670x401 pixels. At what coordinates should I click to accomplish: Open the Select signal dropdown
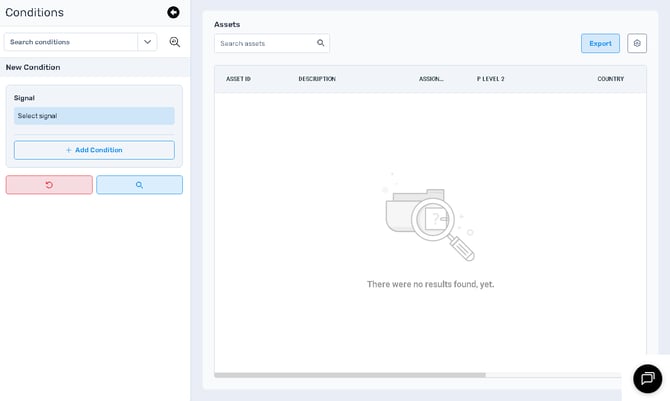94,116
